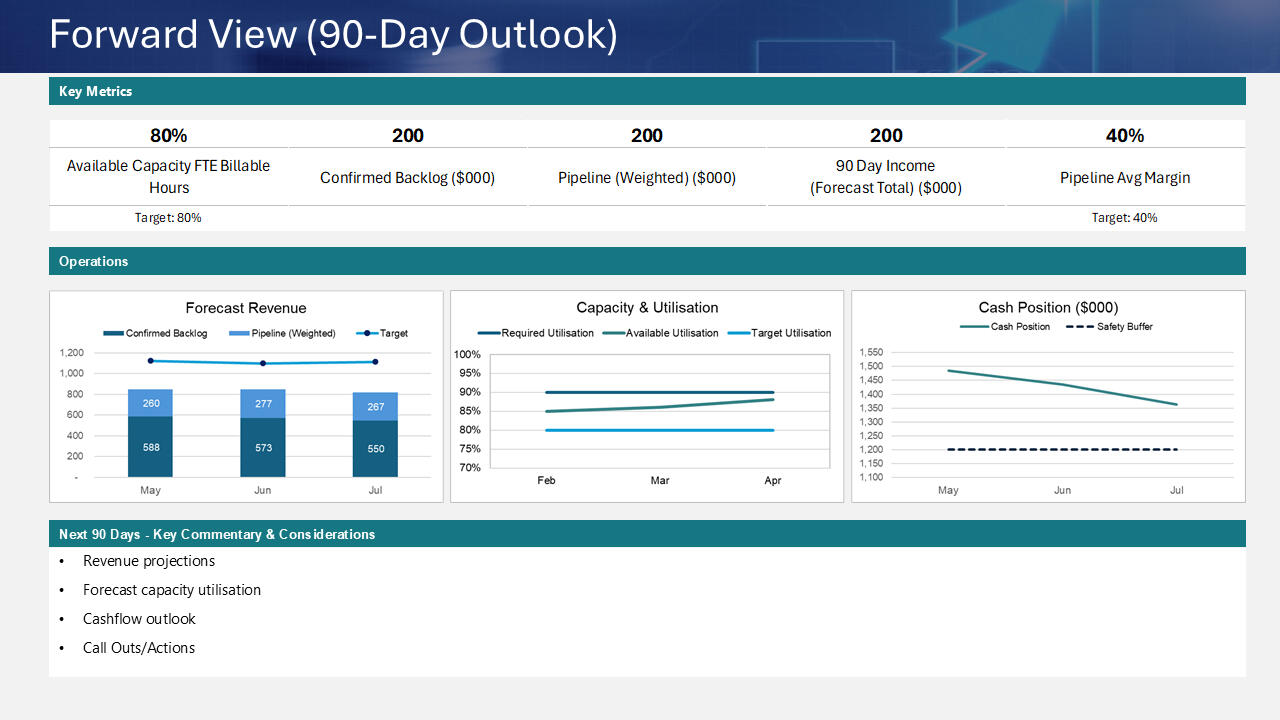
Task: Click the May bar segment labelled 588
Action: 150,447
